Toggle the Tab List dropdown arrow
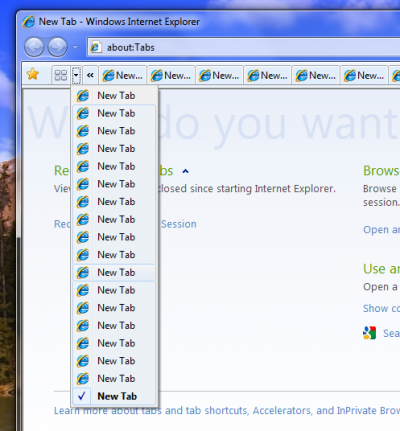Image resolution: width=400 pixels, height=431 pixels. (x=76, y=75)
